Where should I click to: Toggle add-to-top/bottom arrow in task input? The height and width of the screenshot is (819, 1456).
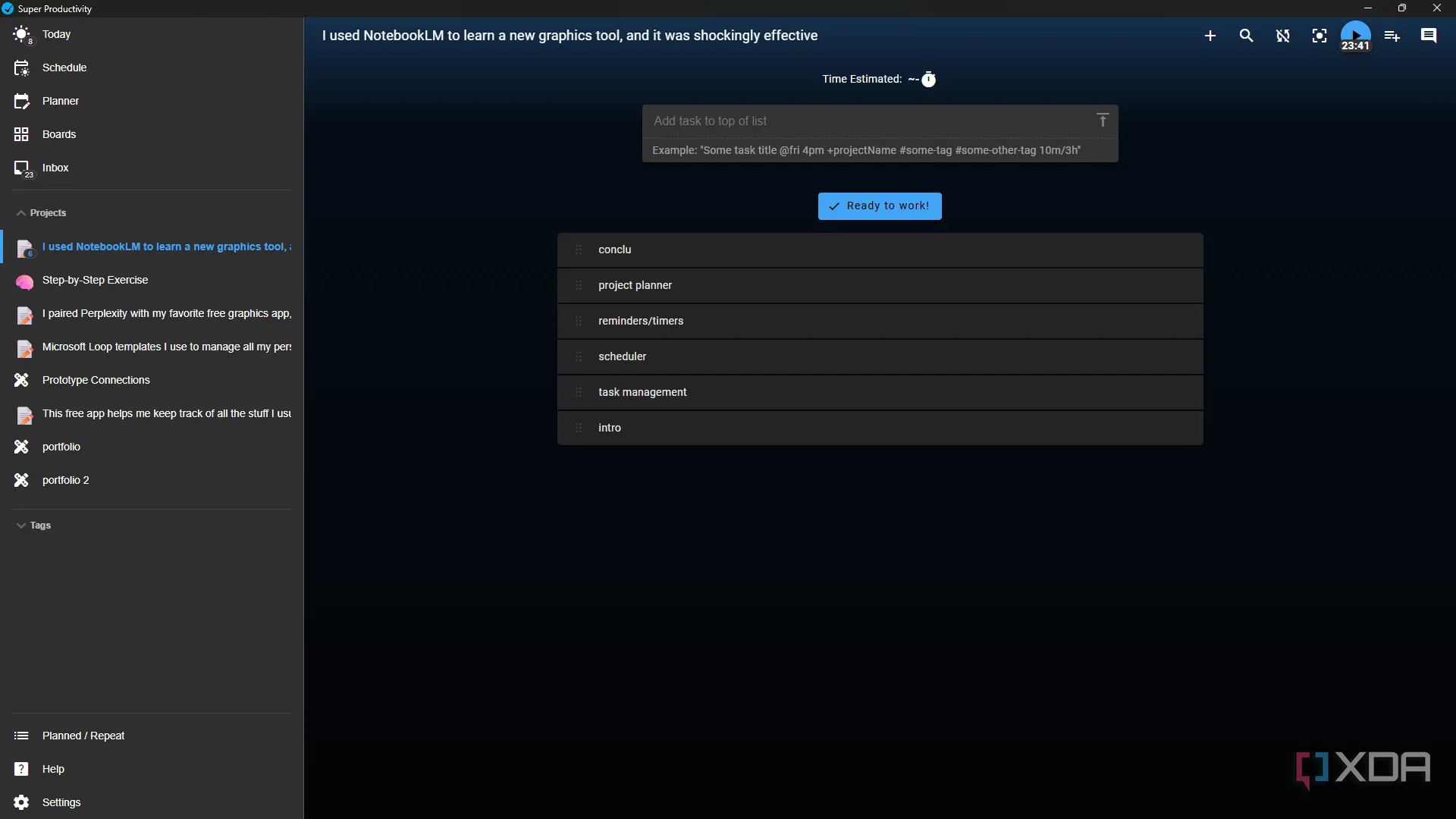click(x=1103, y=121)
